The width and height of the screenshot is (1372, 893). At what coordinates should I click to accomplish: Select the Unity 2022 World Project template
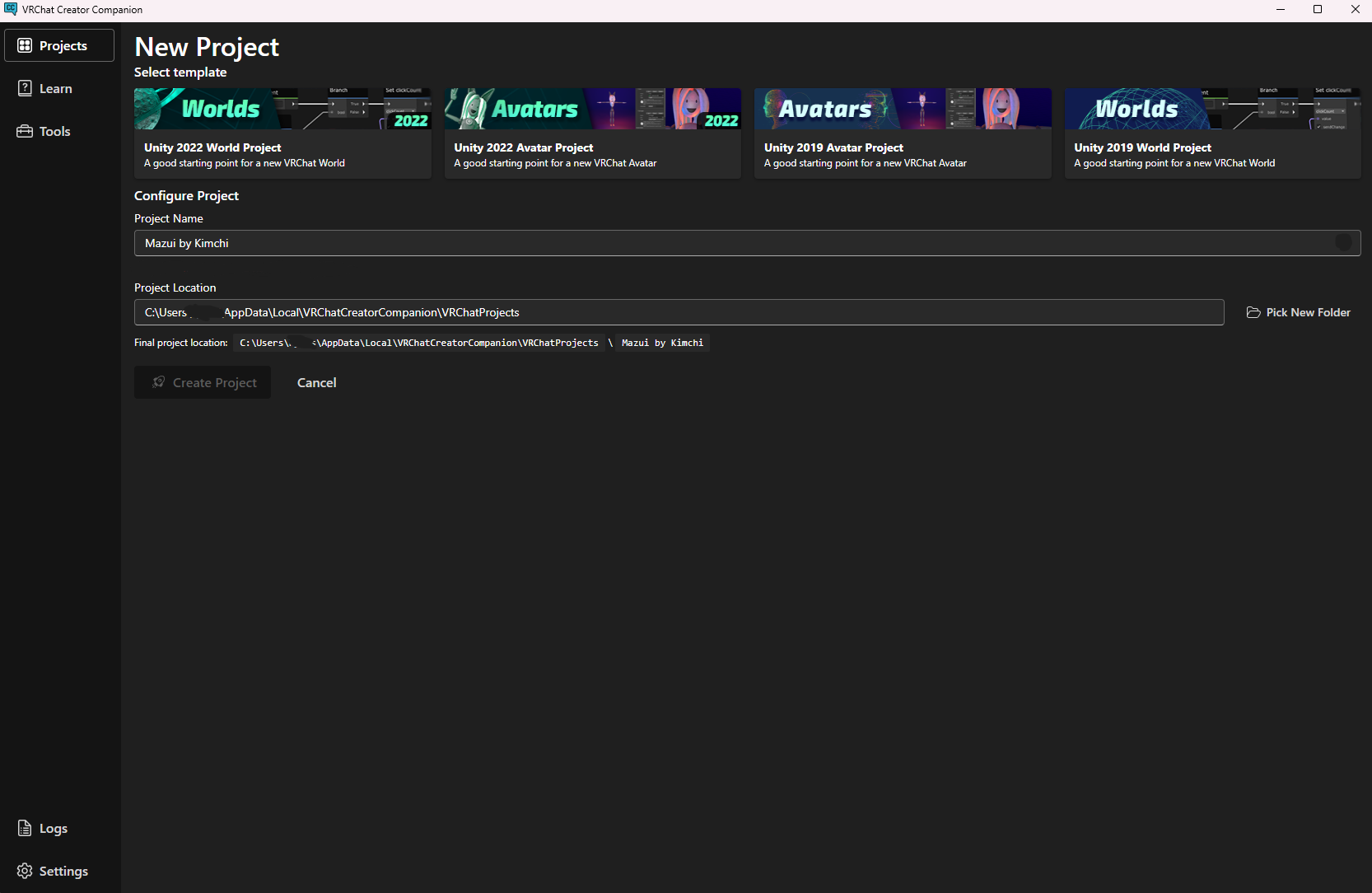(282, 133)
